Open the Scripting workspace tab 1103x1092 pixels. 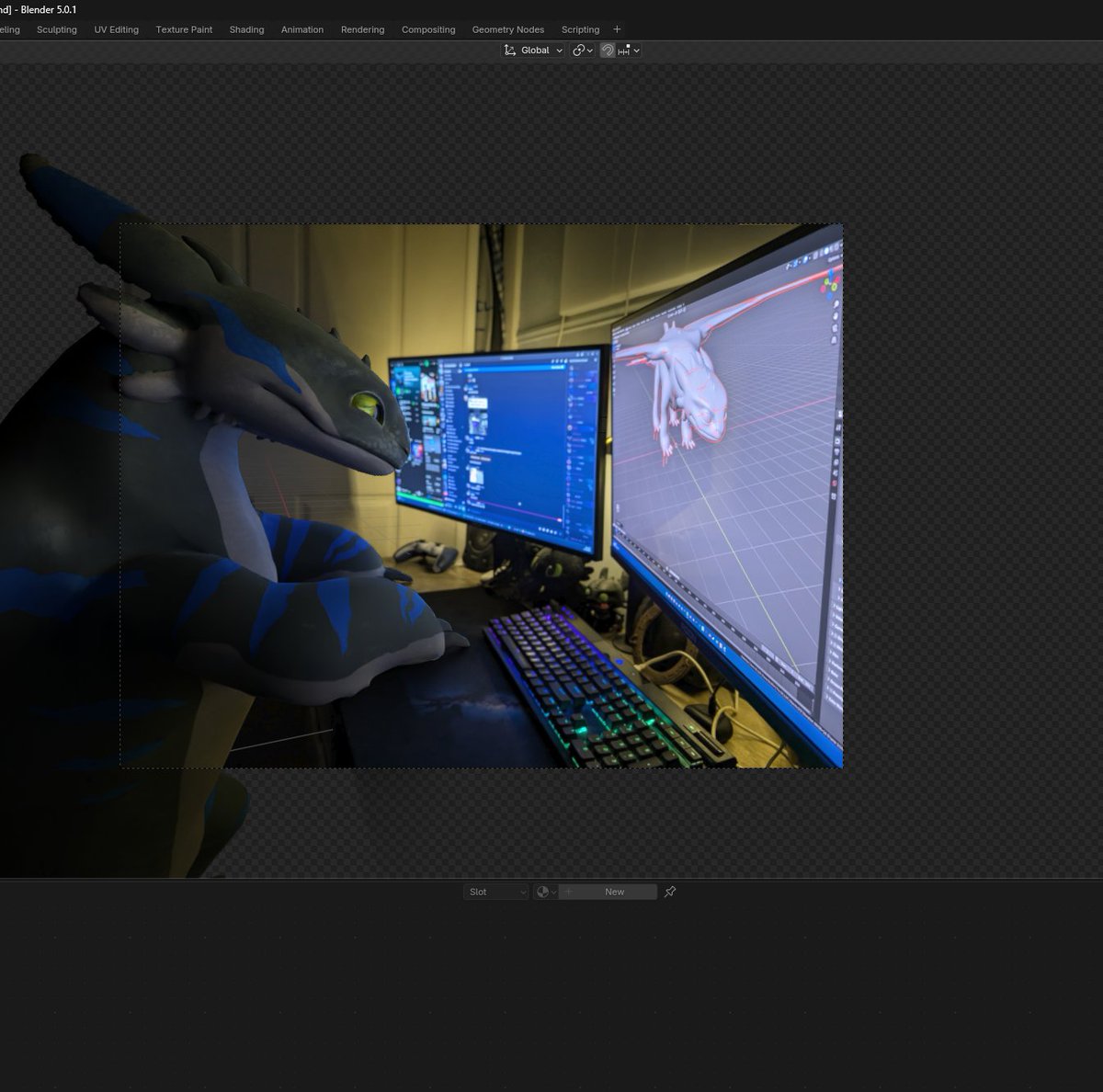click(x=580, y=29)
